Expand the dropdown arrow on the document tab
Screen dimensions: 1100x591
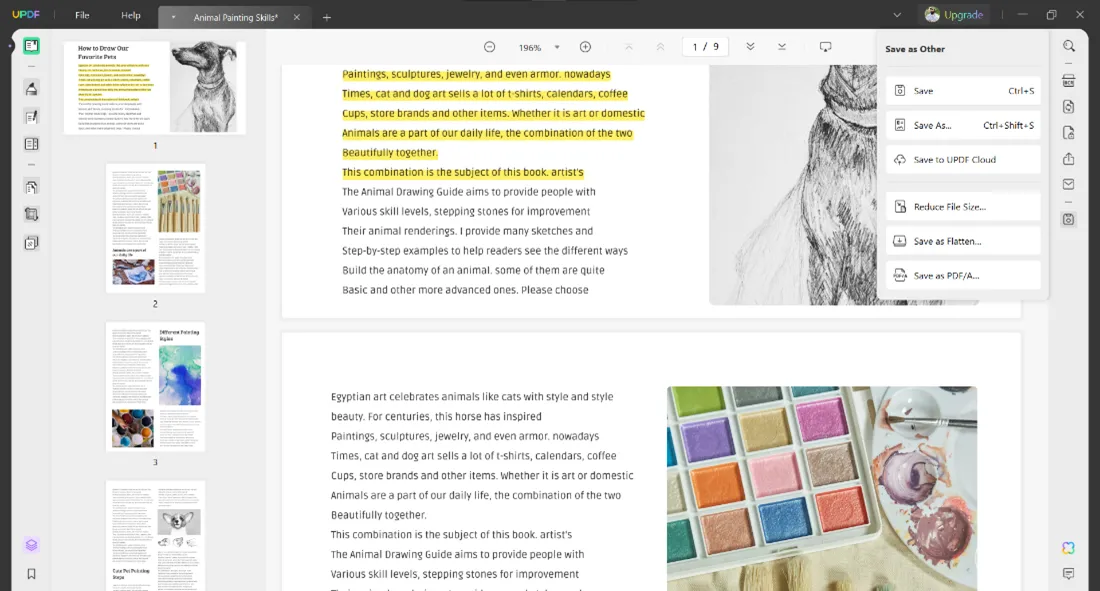[x=173, y=17]
